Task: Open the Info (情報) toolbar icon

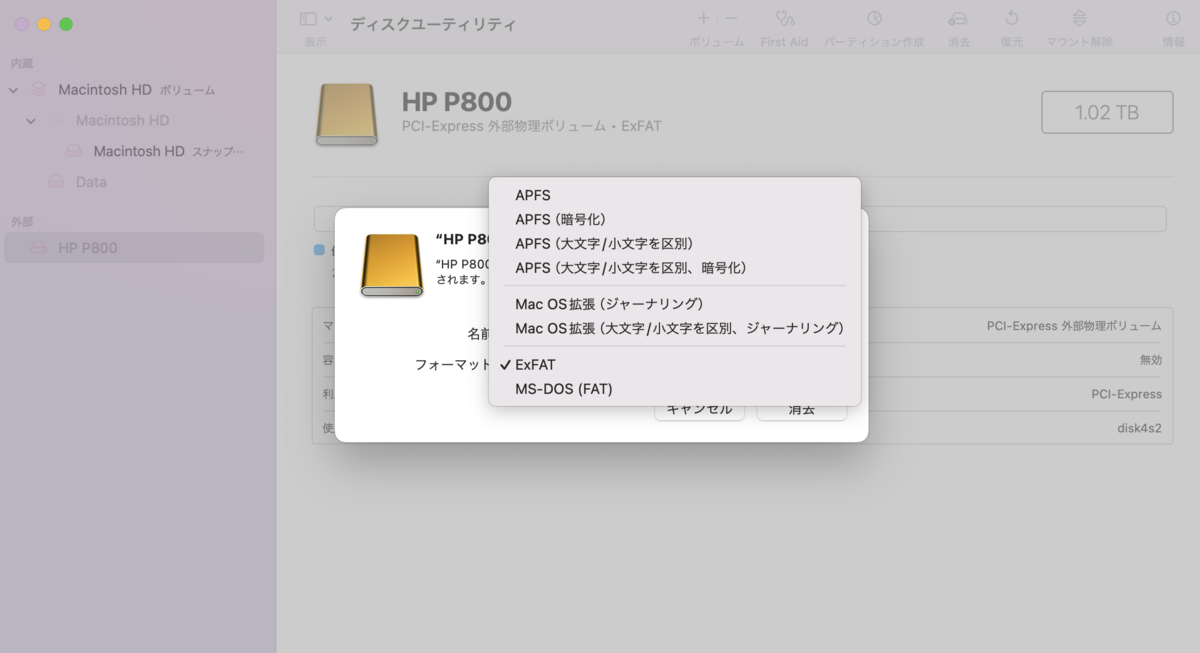Action: (x=1173, y=18)
